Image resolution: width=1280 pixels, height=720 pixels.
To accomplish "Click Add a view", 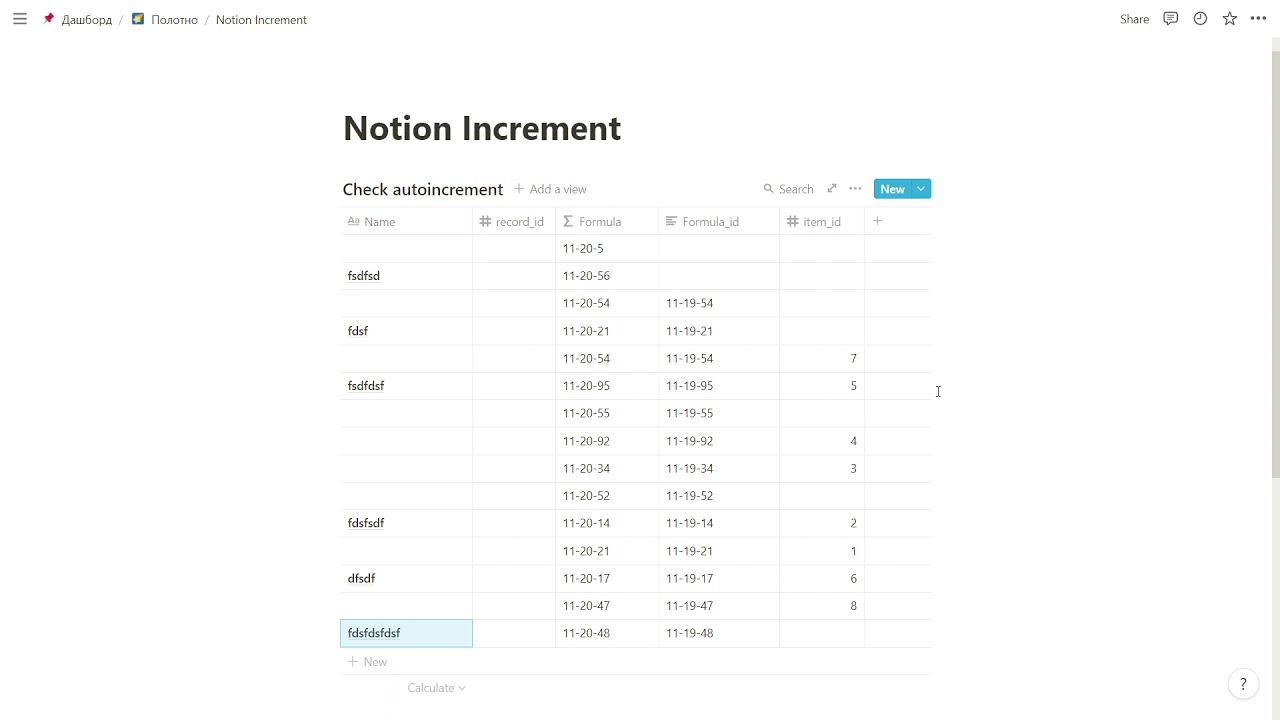I will click(550, 189).
